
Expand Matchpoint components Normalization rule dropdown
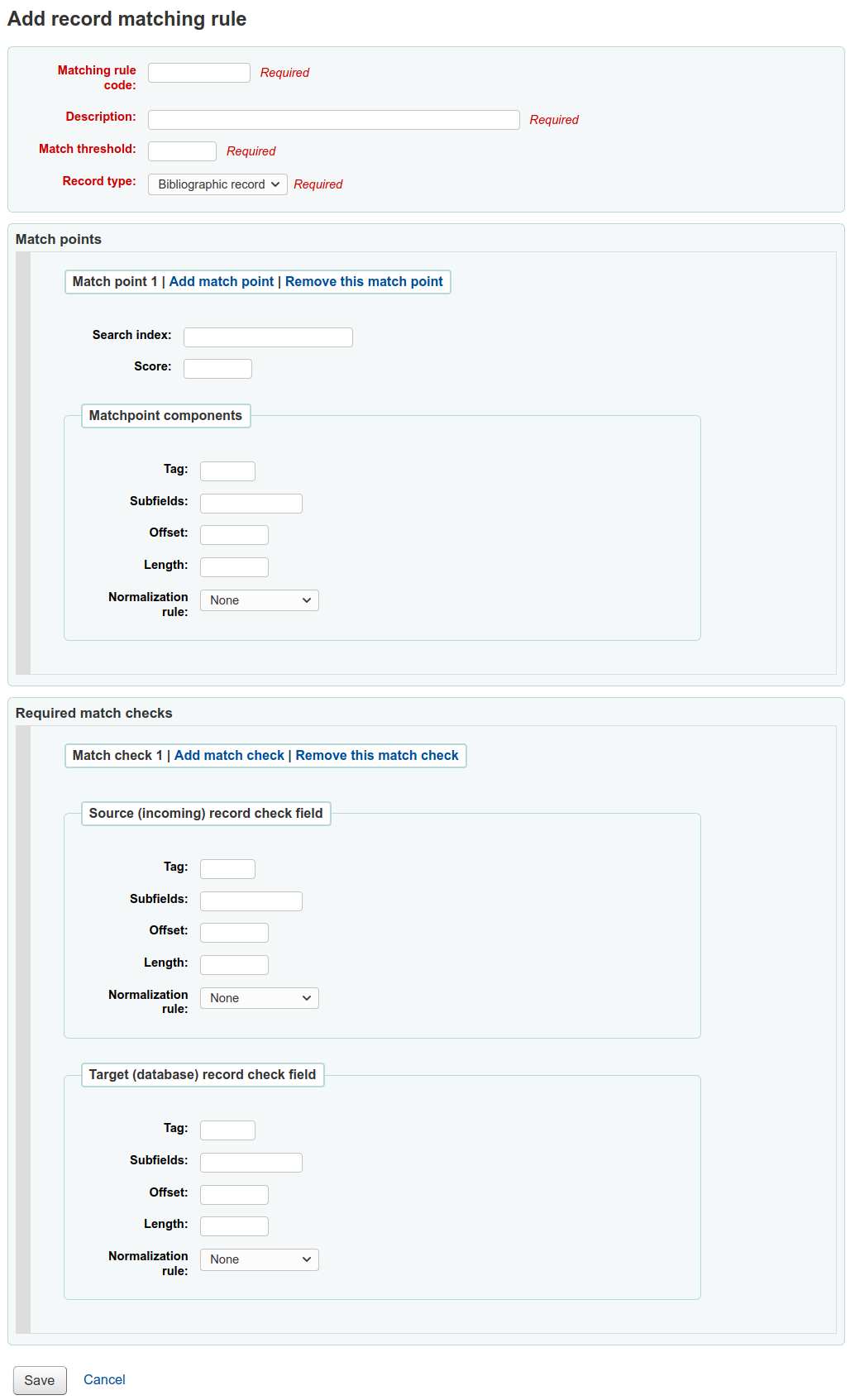259,600
